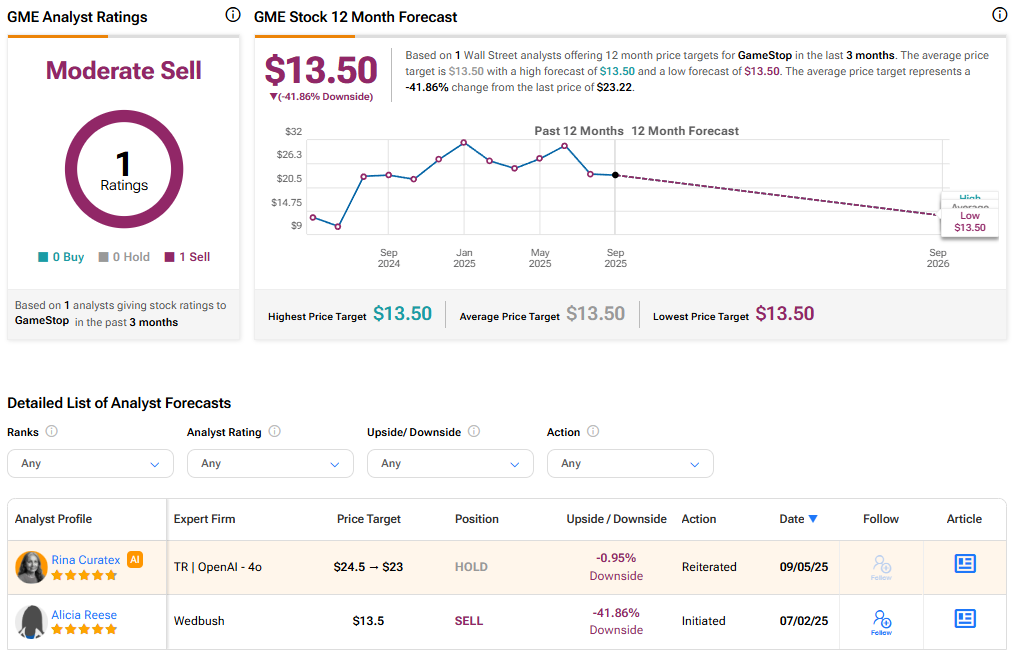The image size is (1013, 655).
Task: Click the Moderate Sell consensus heading
Action: tap(123, 70)
